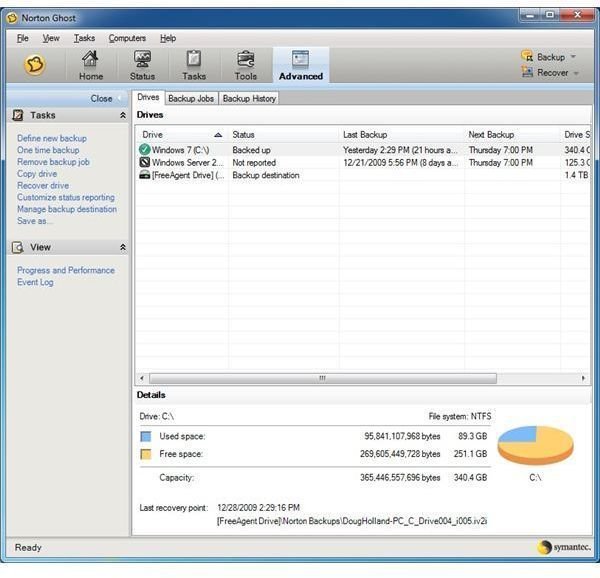Open the Help menu
The height and width of the screenshot is (578, 600).
168,38
